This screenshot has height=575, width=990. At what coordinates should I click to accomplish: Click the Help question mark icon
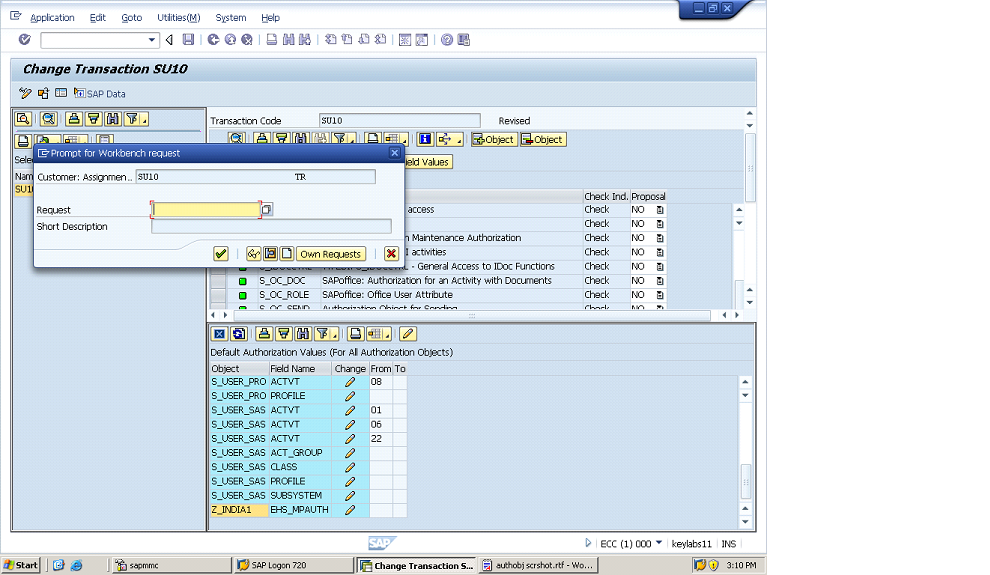click(x=447, y=40)
